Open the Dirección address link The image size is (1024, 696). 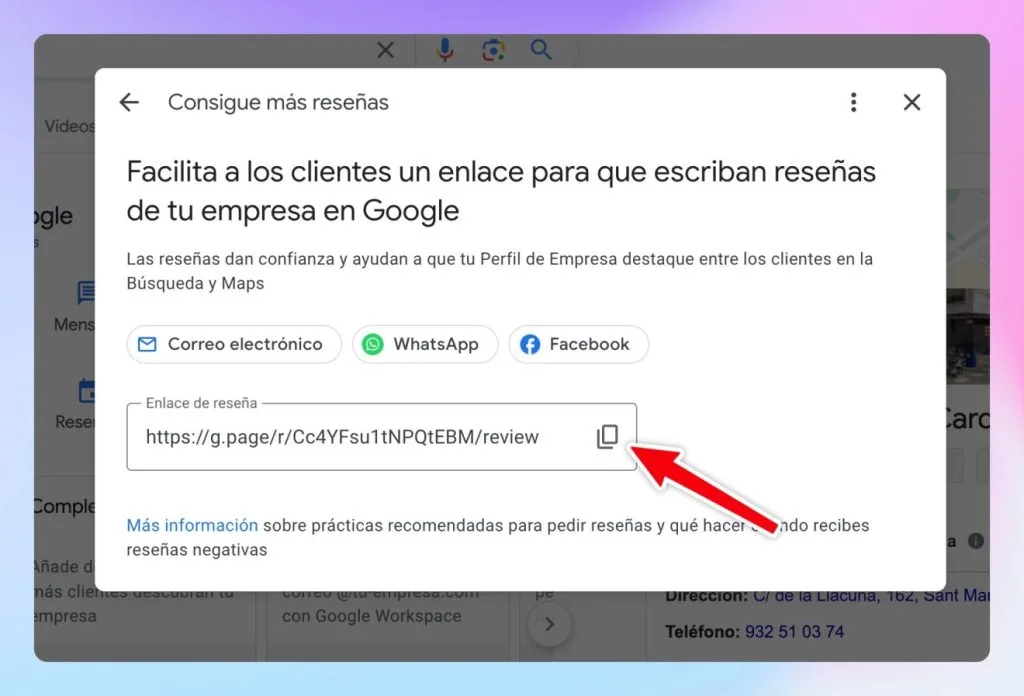pyautogui.click(x=871, y=595)
